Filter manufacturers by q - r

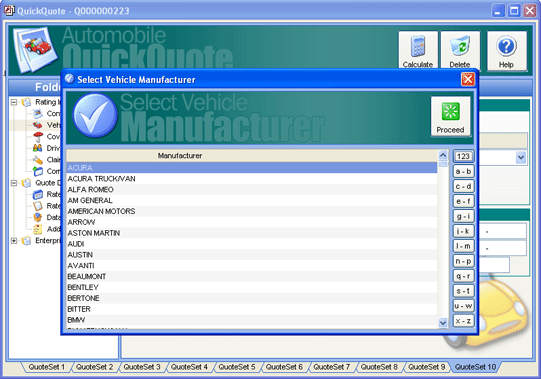[x=463, y=276]
